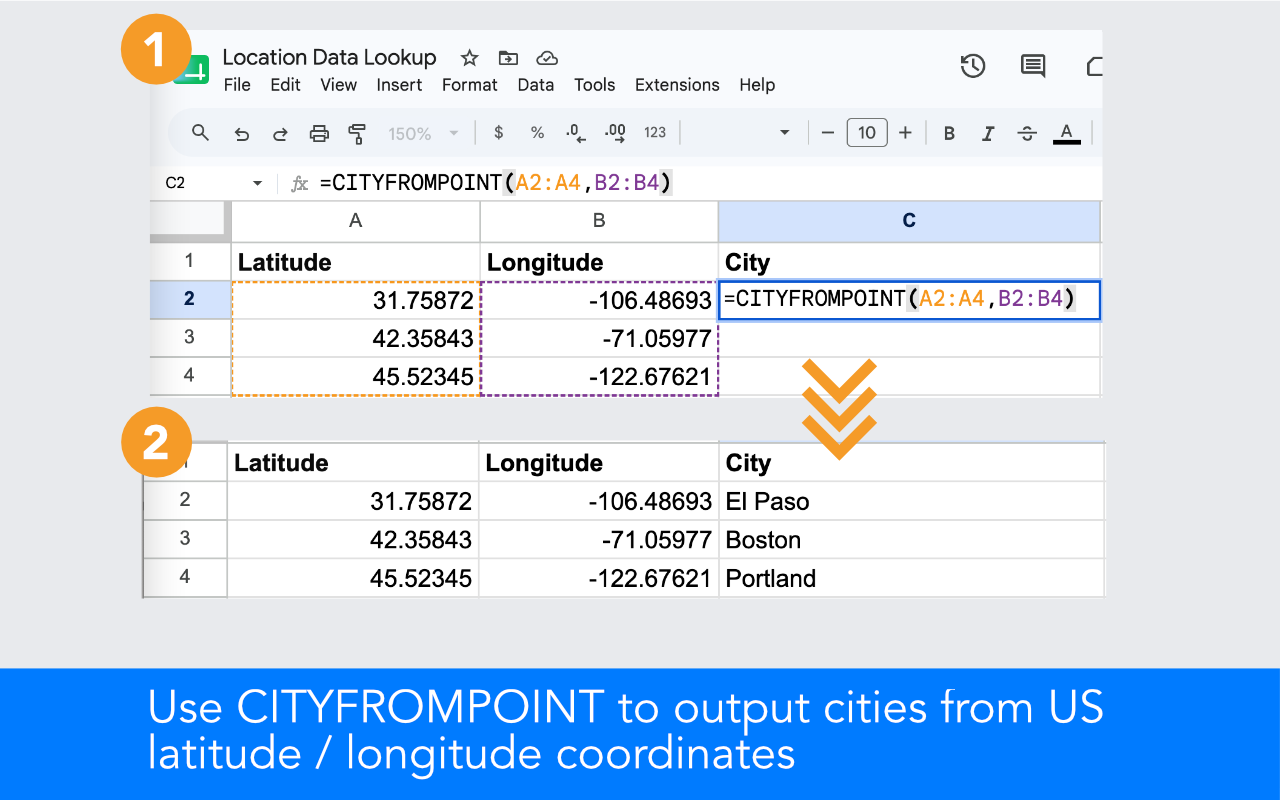Open the text color picker
Image resolution: width=1280 pixels, height=800 pixels.
pyautogui.click(x=1067, y=133)
